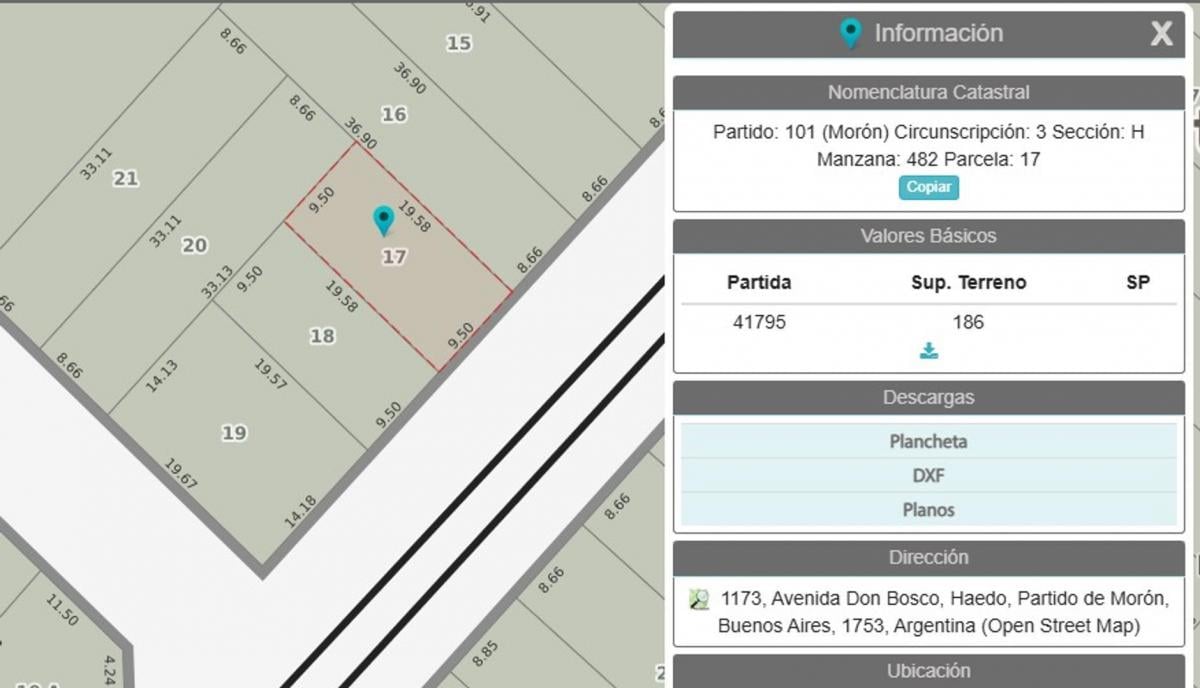The image size is (1200, 688).
Task: Close the Información panel with X
Action: (x=1161, y=34)
